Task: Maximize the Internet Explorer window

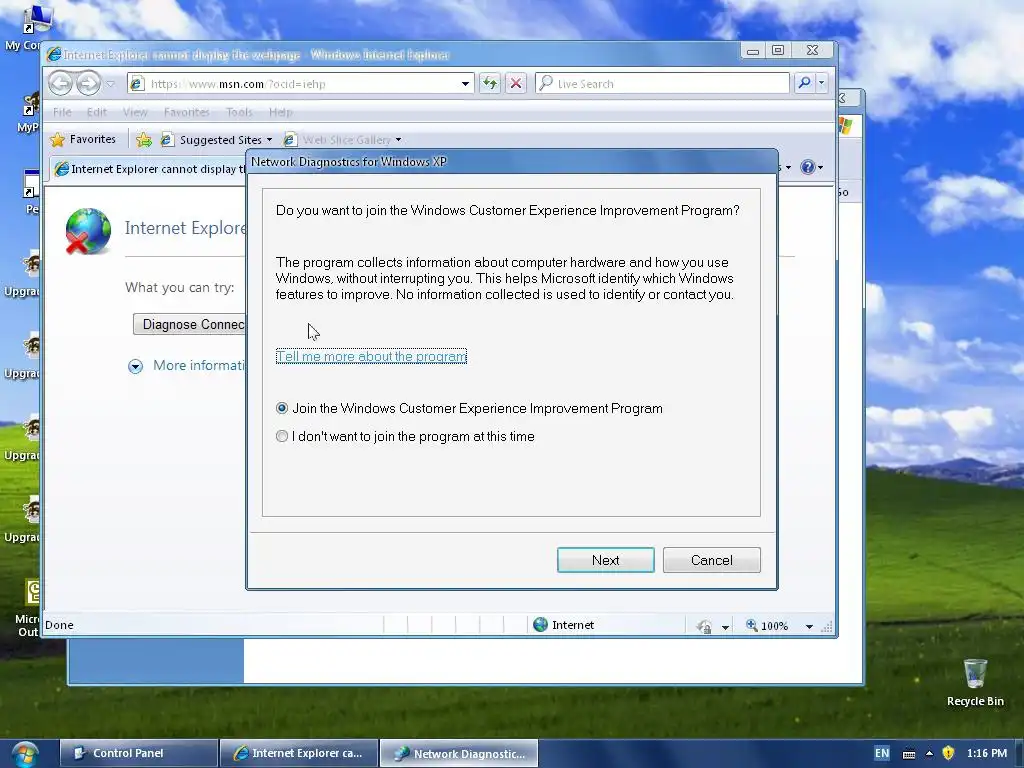Action: pos(778,50)
